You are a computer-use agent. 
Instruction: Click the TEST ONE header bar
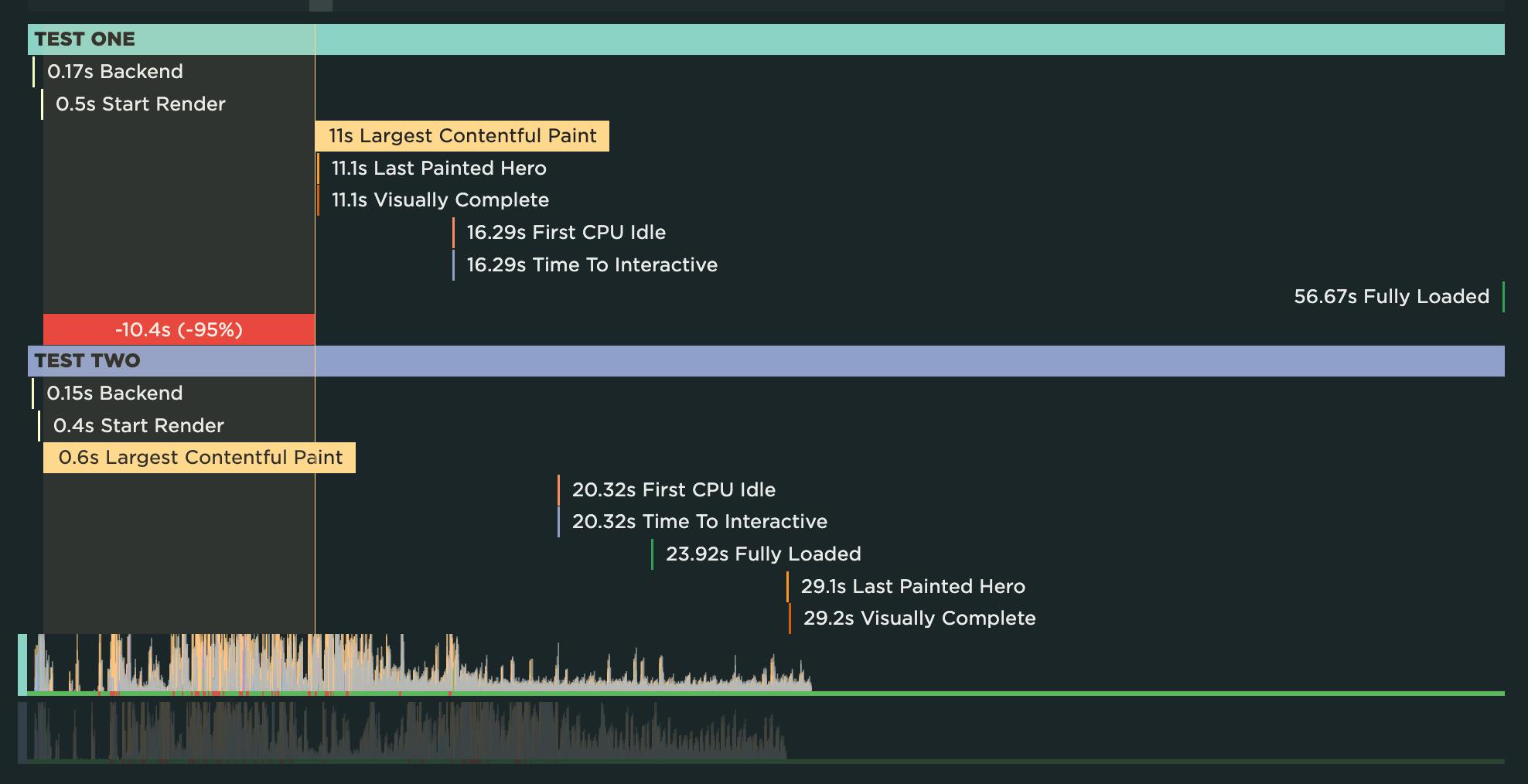pyautogui.click(x=766, y=39)
